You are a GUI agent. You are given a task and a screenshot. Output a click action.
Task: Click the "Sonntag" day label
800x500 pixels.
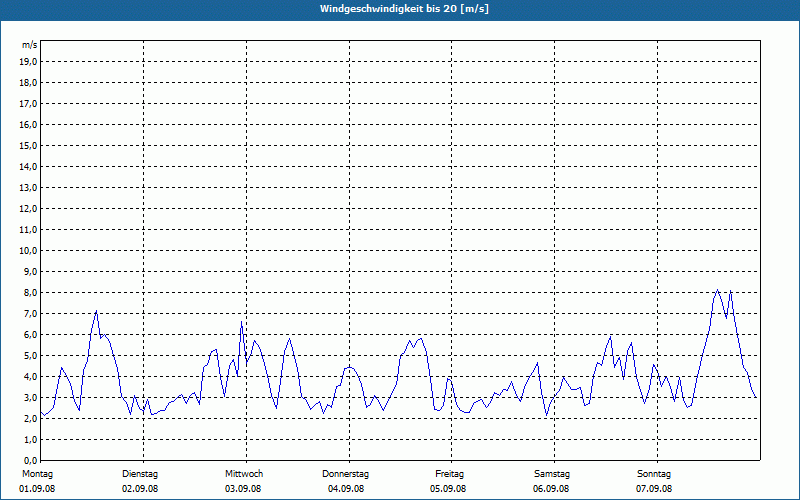pos(654,474)
